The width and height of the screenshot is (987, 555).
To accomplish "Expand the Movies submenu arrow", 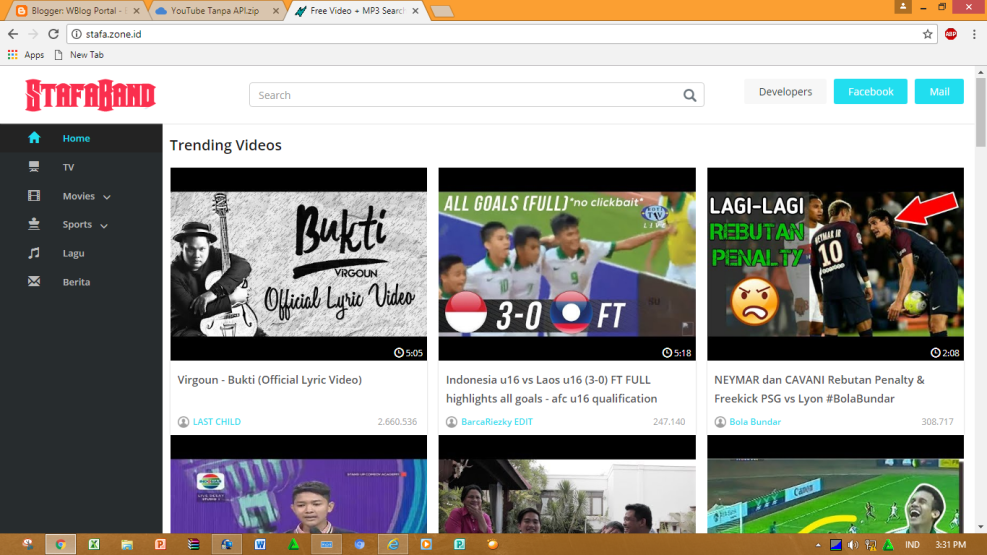I will point(107,197).
